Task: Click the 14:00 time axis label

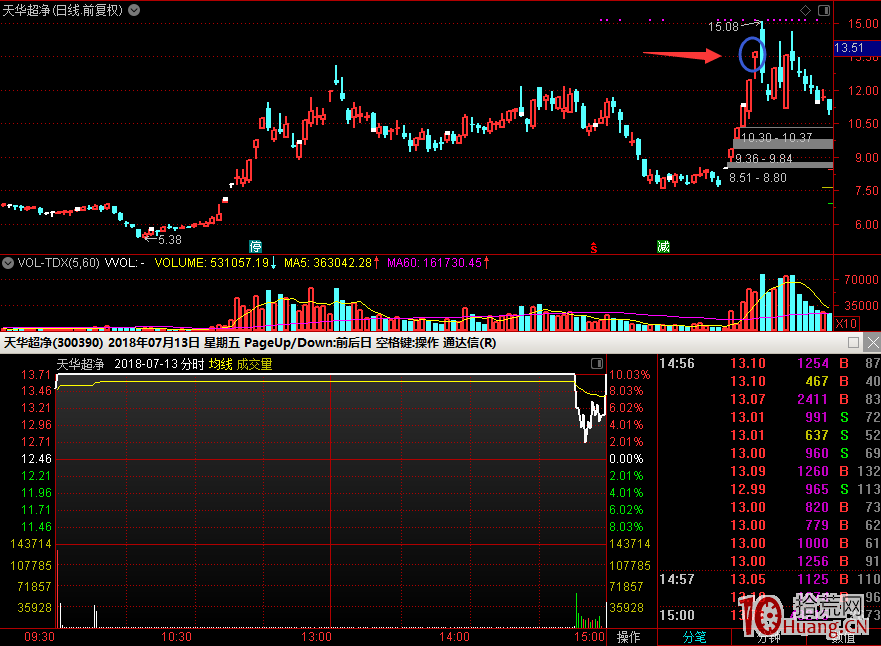Action: [x=454, y=637]
